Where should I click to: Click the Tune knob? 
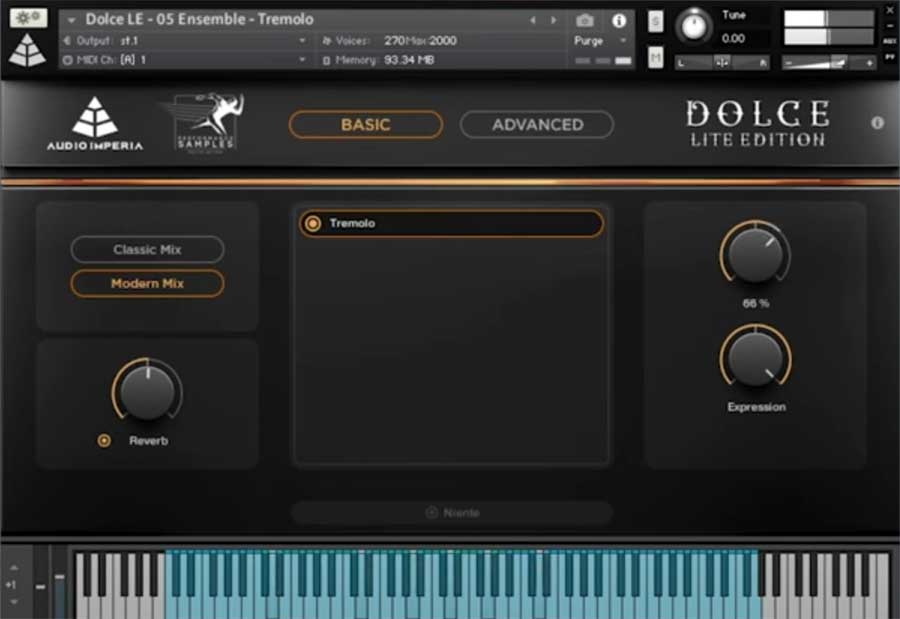(693, 26)
